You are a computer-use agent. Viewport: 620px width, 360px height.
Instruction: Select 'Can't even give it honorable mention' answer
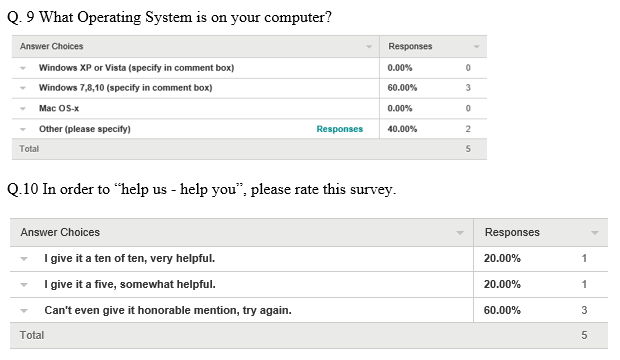click(168, 310)
